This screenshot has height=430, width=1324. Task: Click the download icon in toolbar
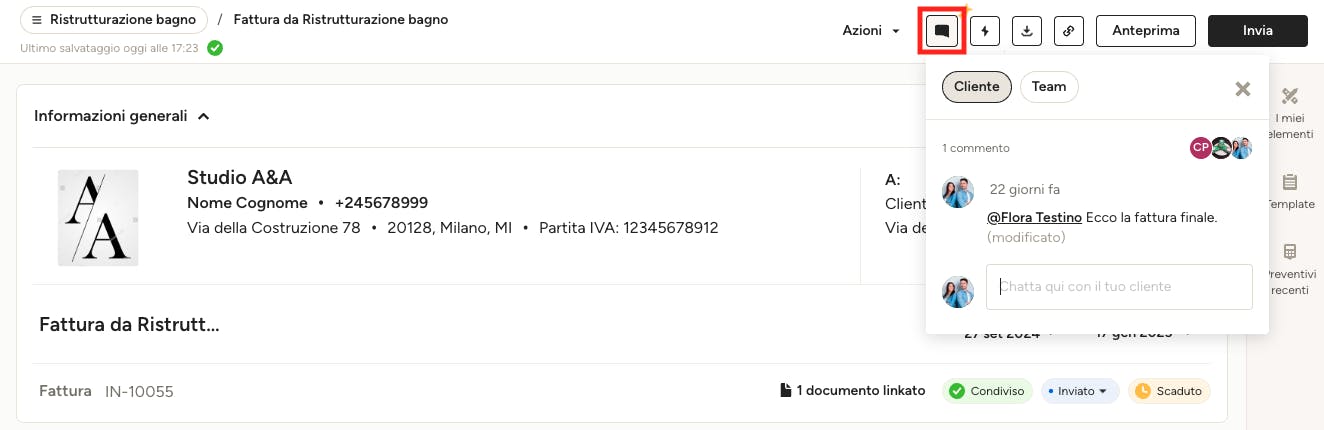pos(1027,31)
